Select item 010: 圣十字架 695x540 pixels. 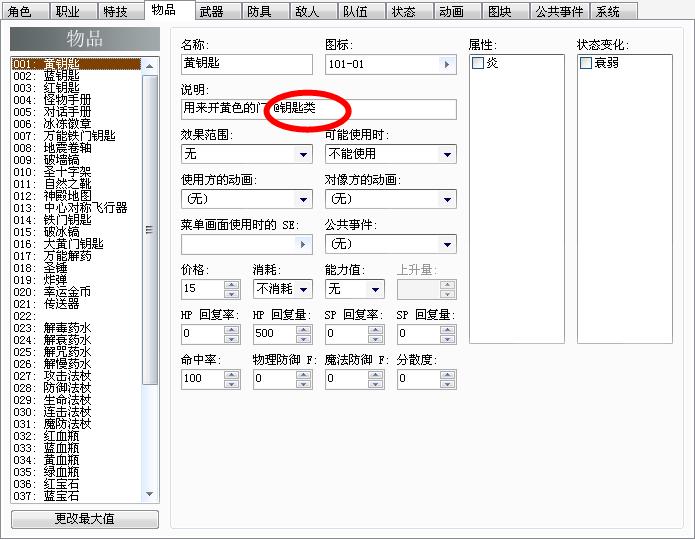click(x=76, y=172)
